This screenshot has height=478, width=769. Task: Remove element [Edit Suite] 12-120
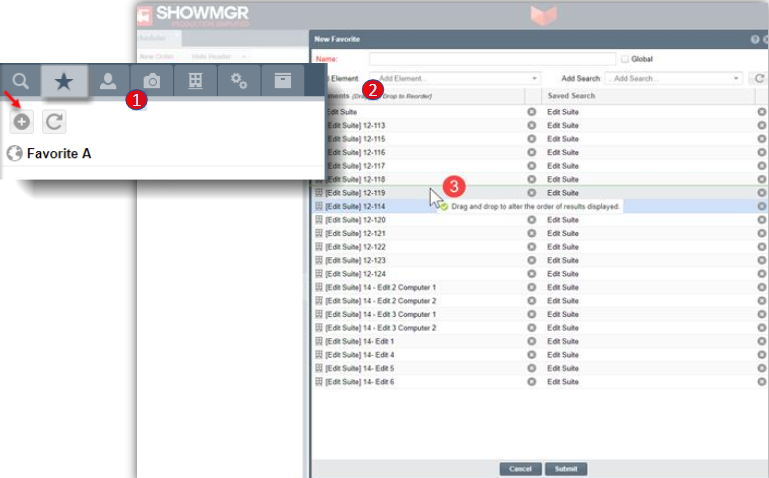[x=532, y=220]
